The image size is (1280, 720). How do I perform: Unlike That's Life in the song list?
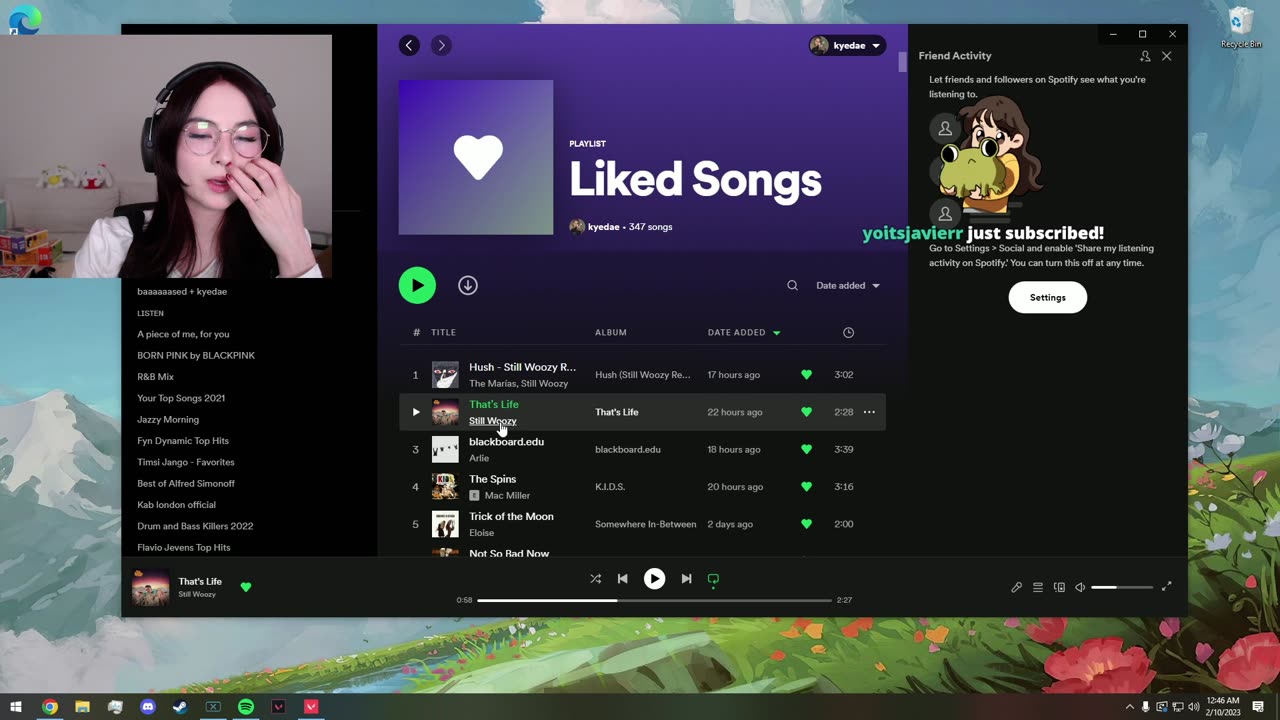(x=806, y=412)
